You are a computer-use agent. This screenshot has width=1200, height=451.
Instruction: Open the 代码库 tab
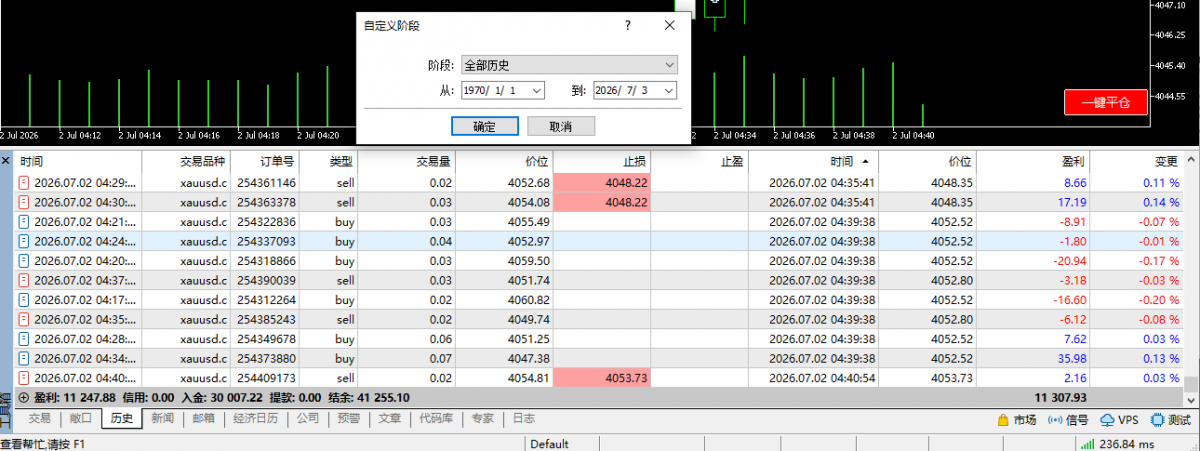pos(437,419)
